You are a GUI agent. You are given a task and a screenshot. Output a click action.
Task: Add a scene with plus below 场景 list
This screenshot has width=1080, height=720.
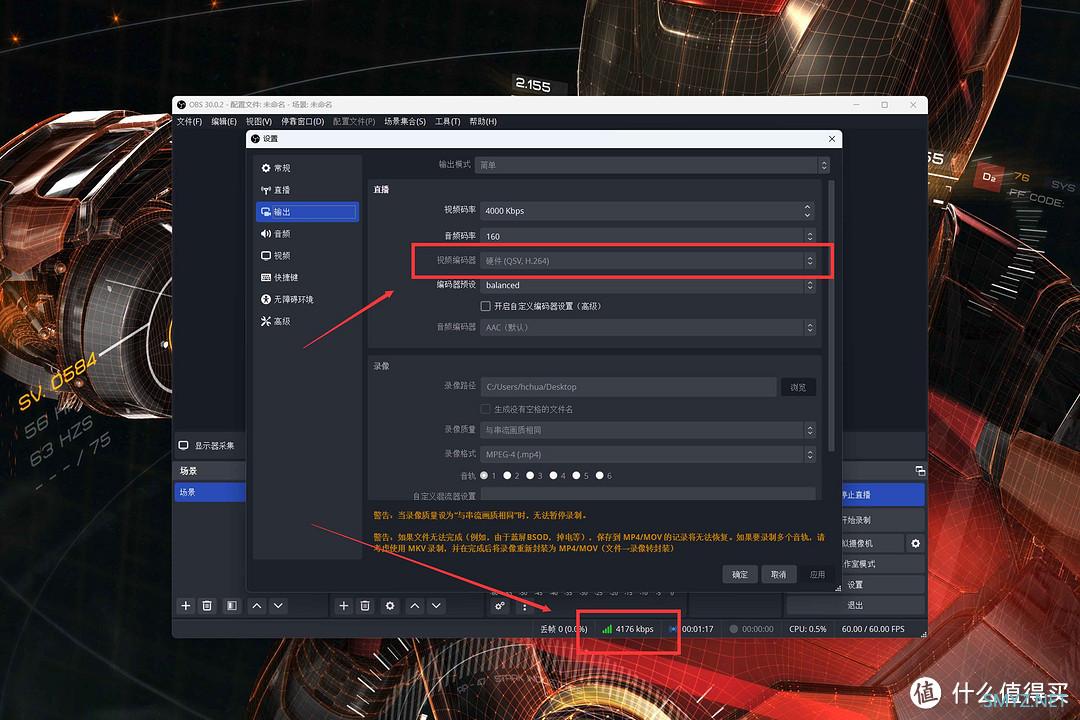[185, 606]
